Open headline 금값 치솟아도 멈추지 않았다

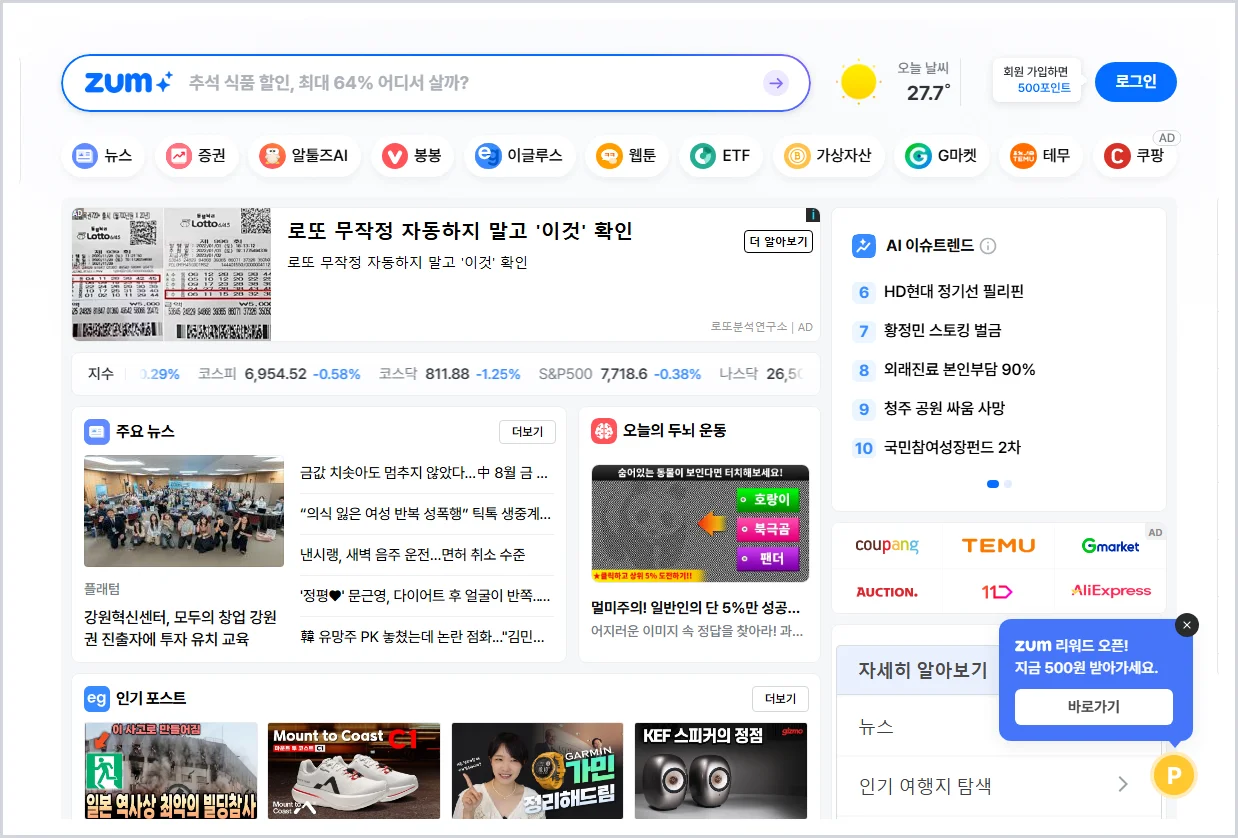pos(426,472)
